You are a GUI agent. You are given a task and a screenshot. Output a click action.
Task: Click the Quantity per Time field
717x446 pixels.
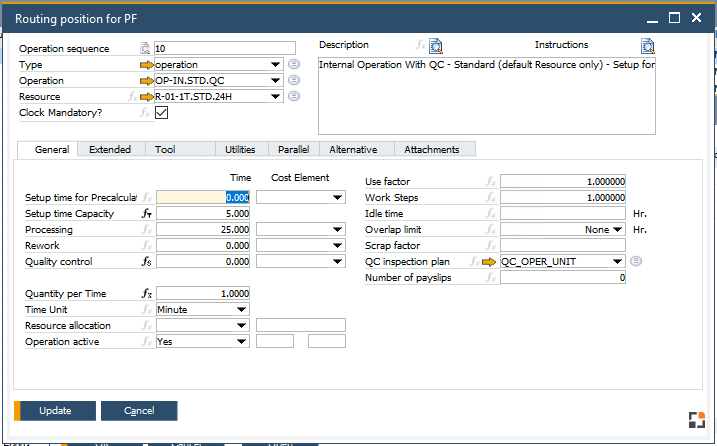pos(203,294)
